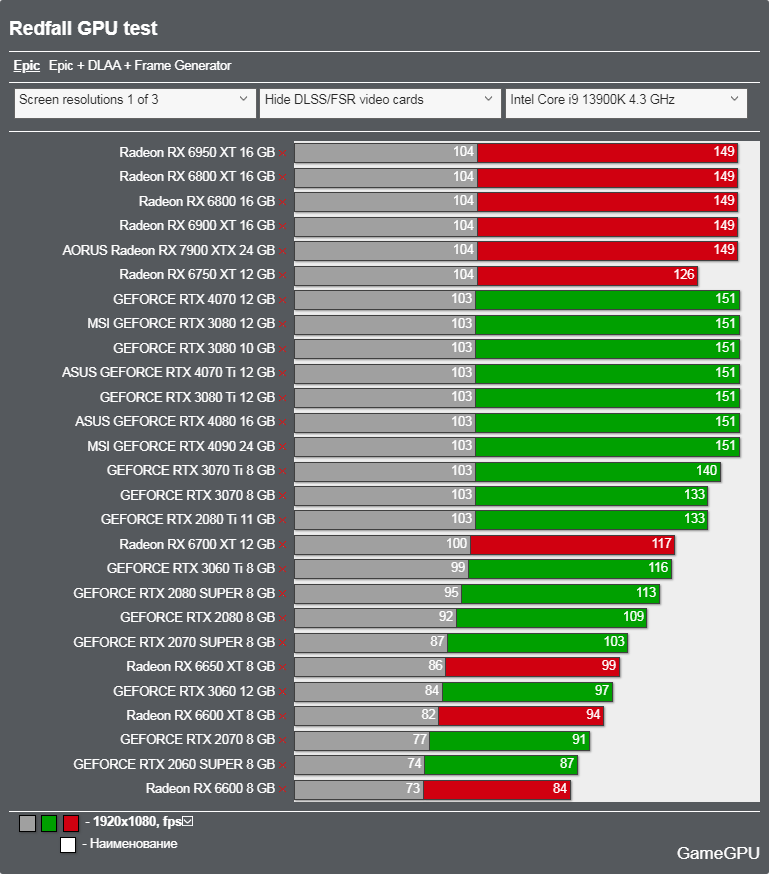Click the Radeon RX 6950 XT 16 GB label
769x874 pixels.
coord(197,152)
